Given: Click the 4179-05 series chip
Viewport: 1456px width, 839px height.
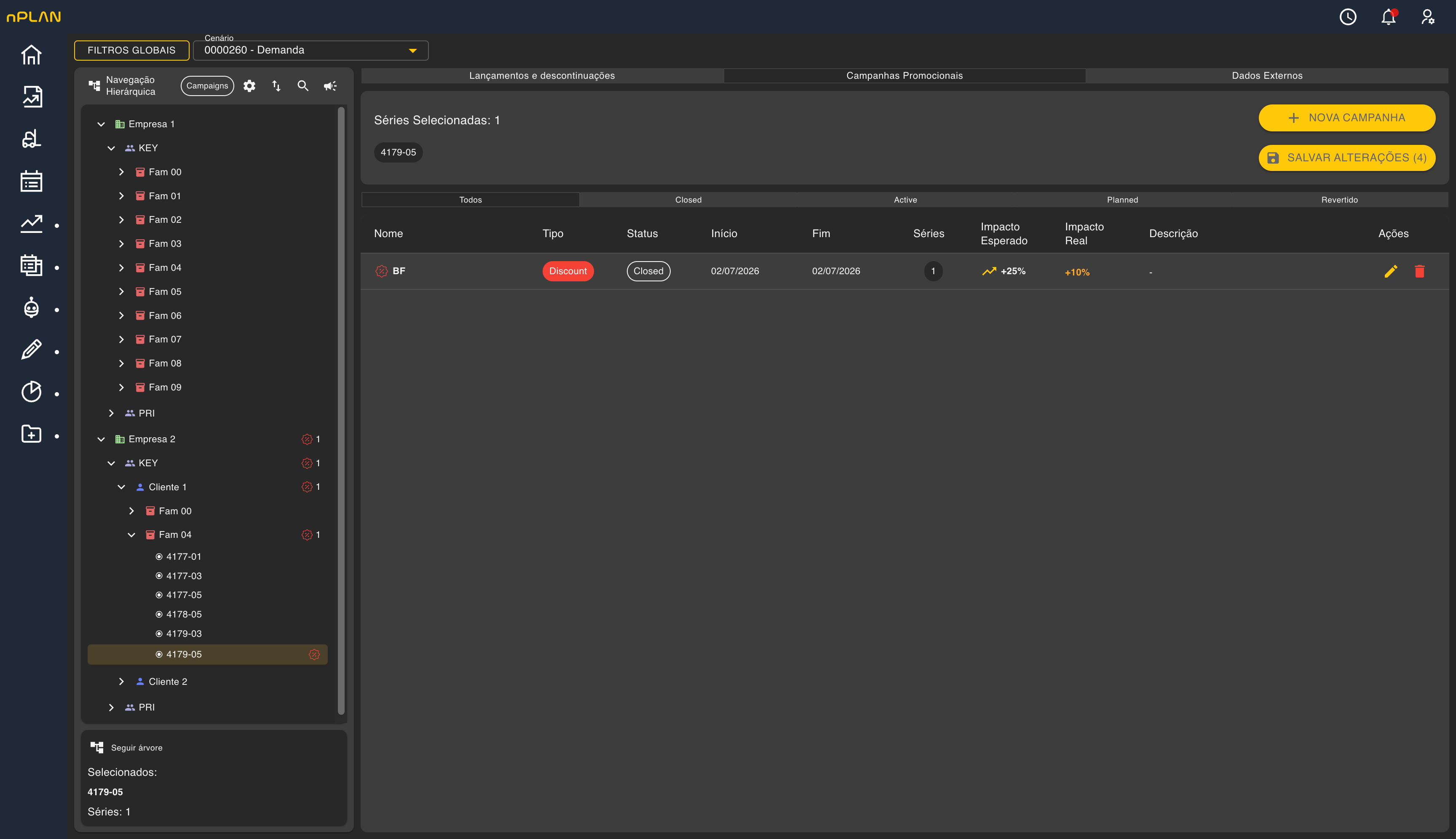Looking at the screenshot, I should coord(398,152).
